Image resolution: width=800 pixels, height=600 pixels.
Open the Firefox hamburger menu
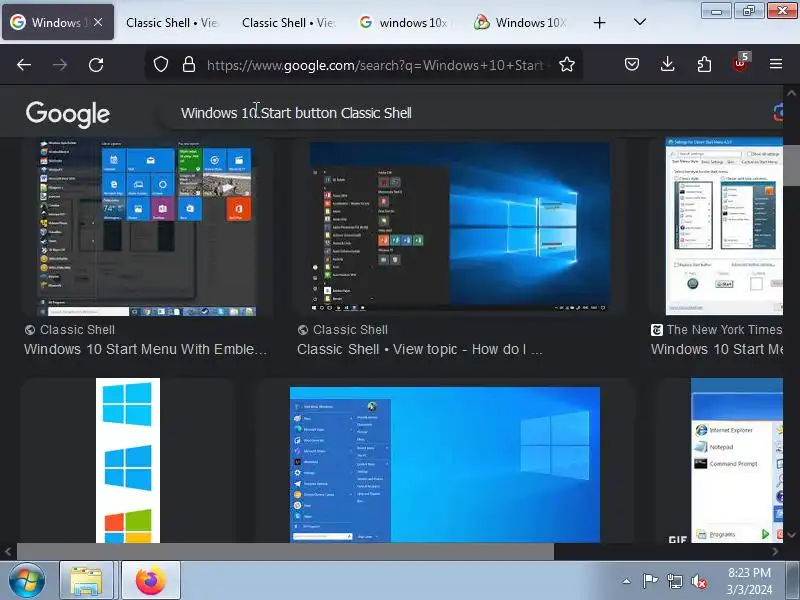[x=776, y=64]
